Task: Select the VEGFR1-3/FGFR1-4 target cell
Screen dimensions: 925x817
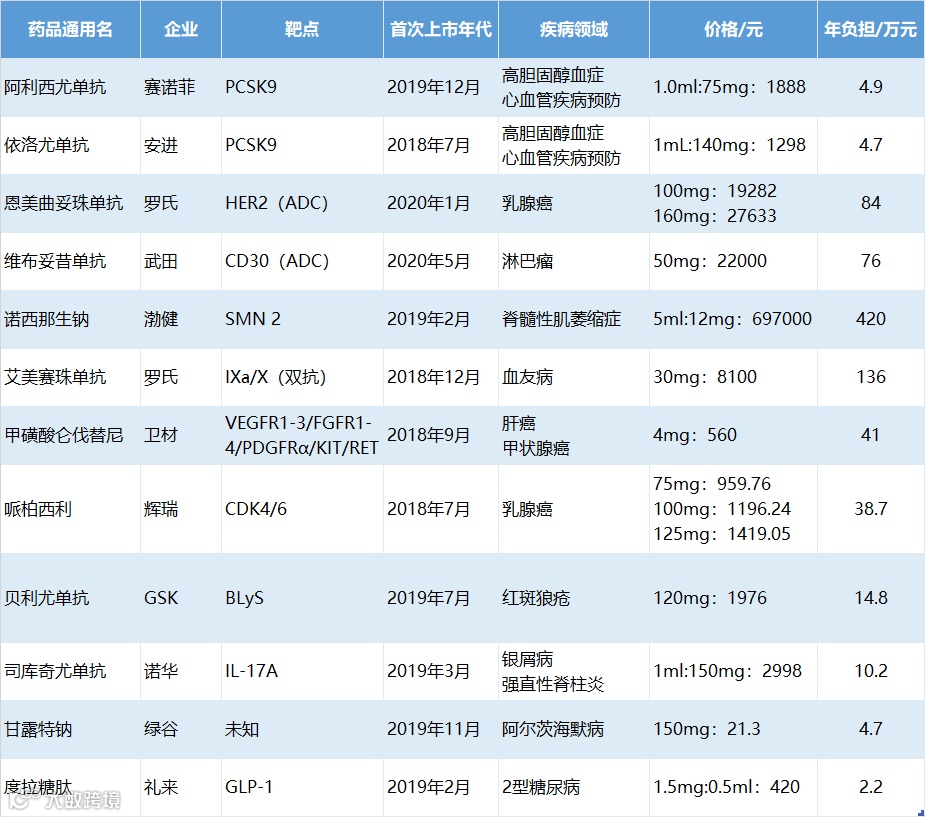Action: coord(301,435)
